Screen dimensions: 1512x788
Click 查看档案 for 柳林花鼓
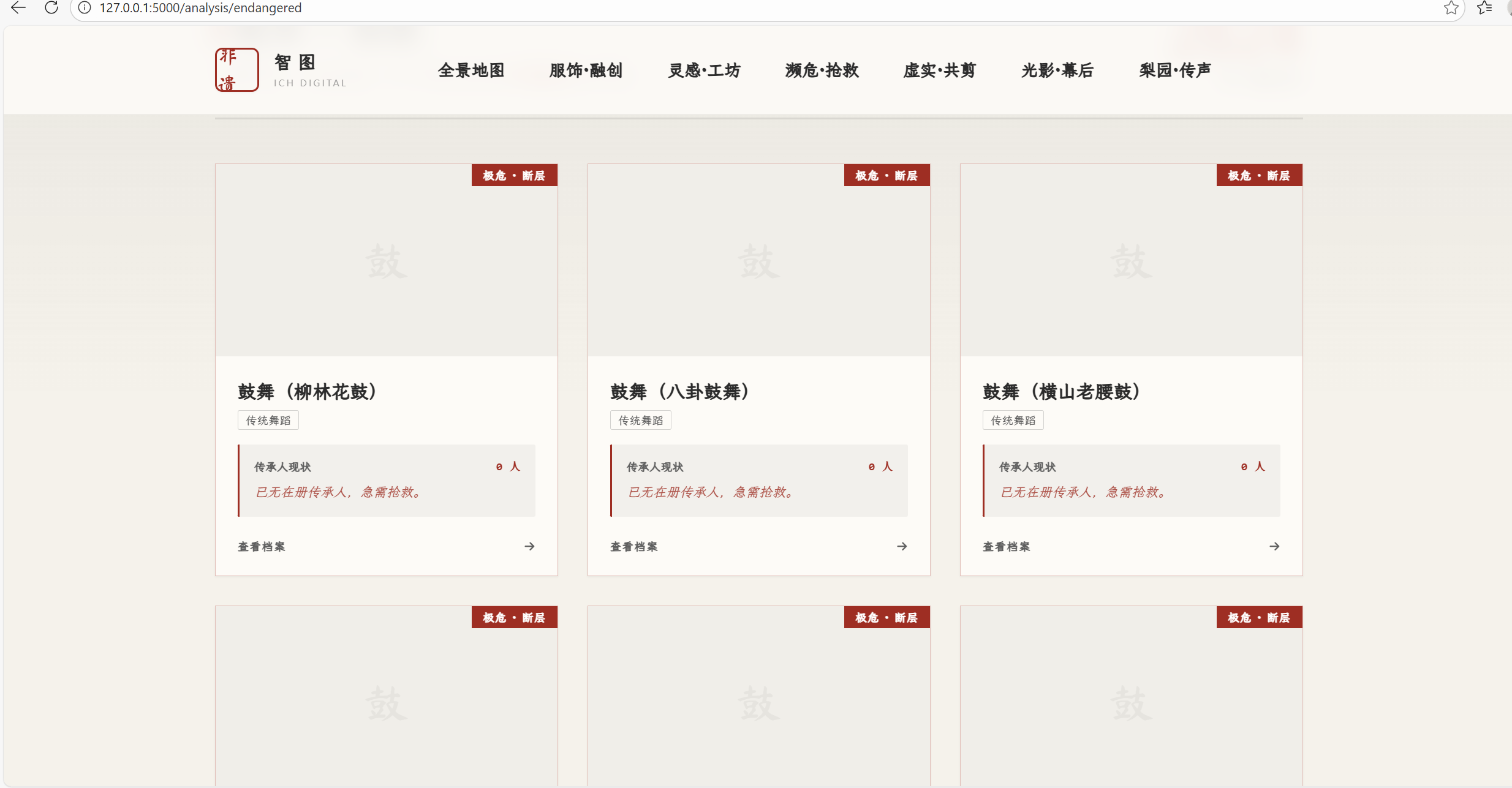[262, 547]
